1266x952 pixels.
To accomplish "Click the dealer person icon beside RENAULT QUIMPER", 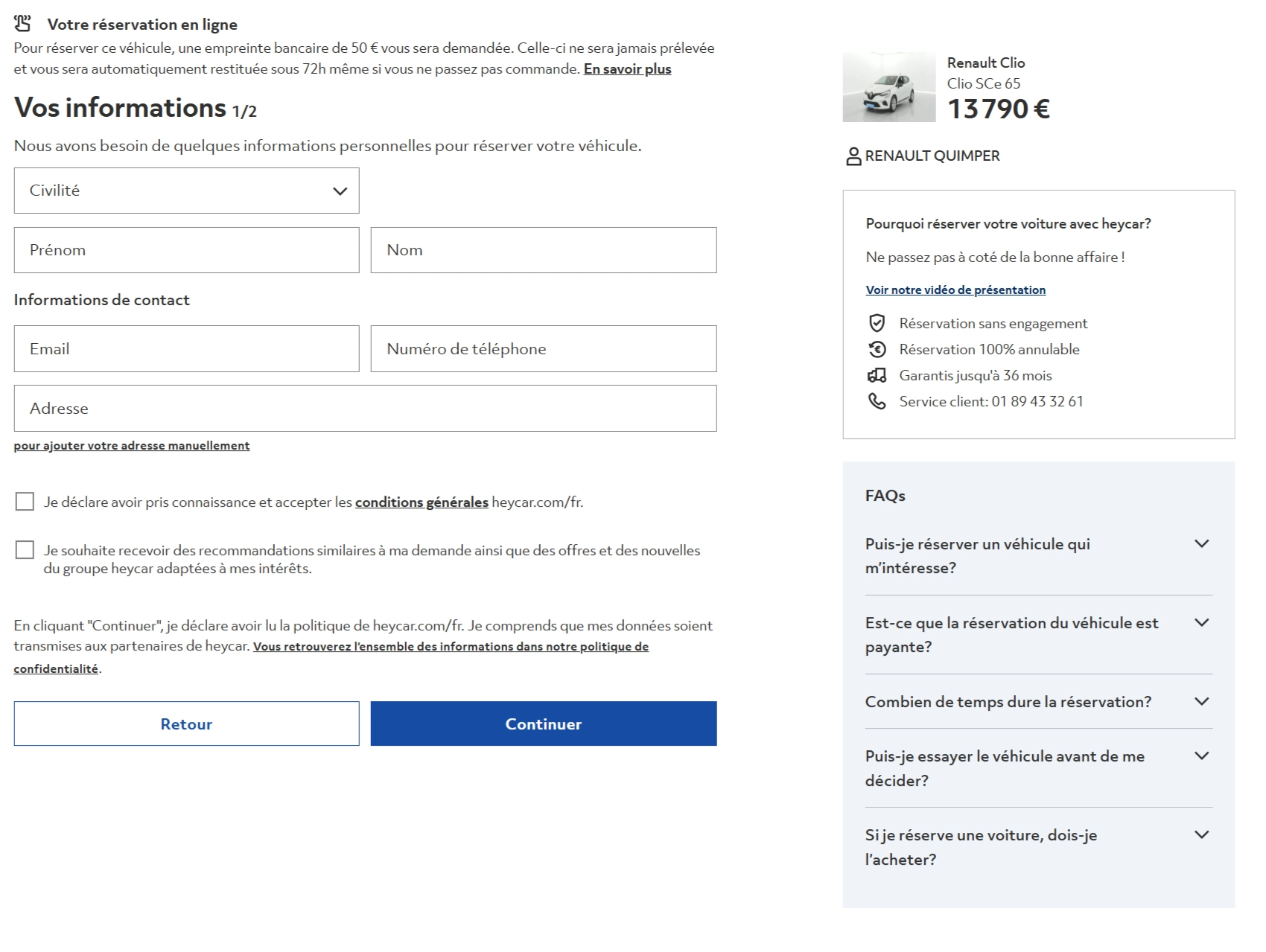I will [x=853, y=156].
